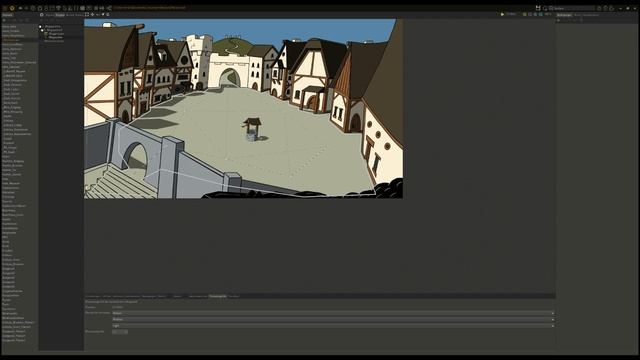This screenshot has width=640, height=360.
Task: Select the project path field in the top bar
Action: [150, 8]
